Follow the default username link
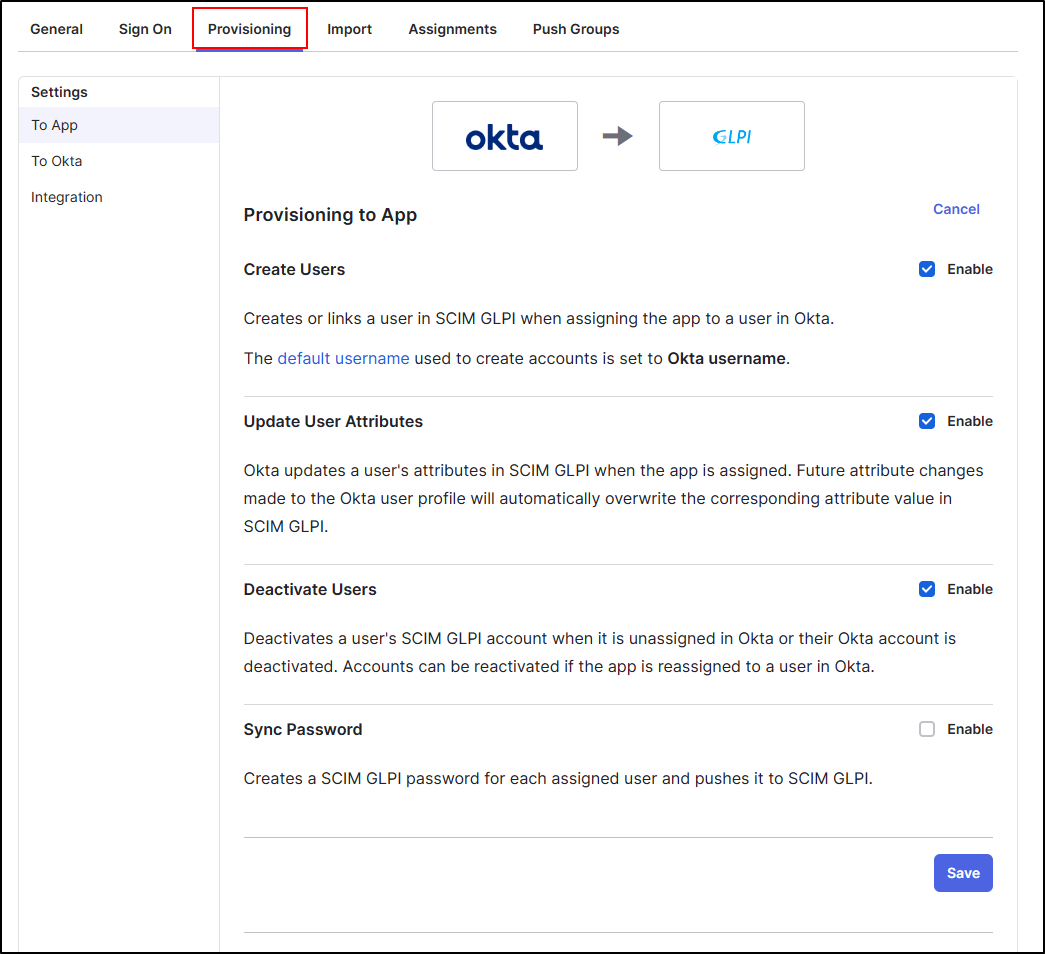Screen dimensions: 1045x954 point(343,358)
